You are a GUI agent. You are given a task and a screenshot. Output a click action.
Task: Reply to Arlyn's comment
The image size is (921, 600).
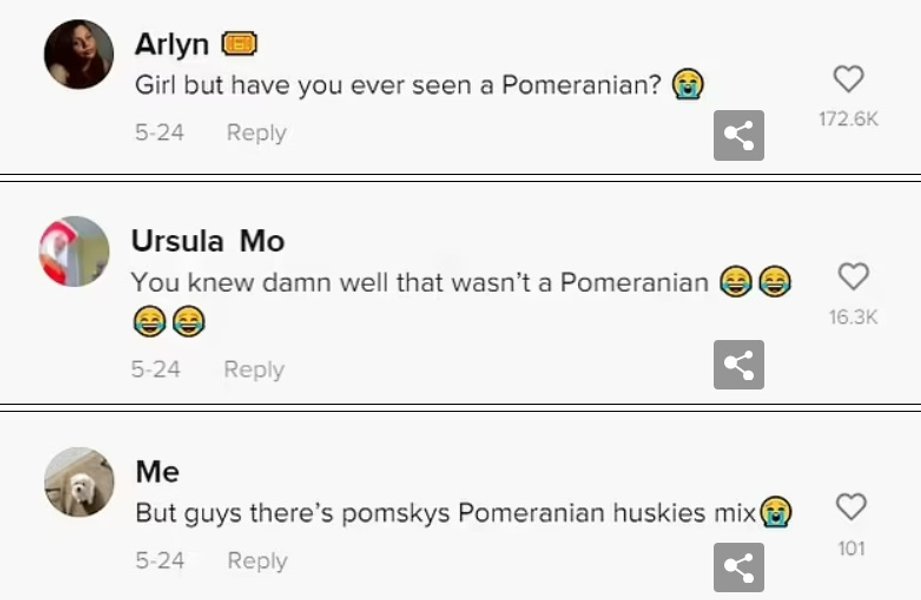pyautogui.click(x=256, y=132)
